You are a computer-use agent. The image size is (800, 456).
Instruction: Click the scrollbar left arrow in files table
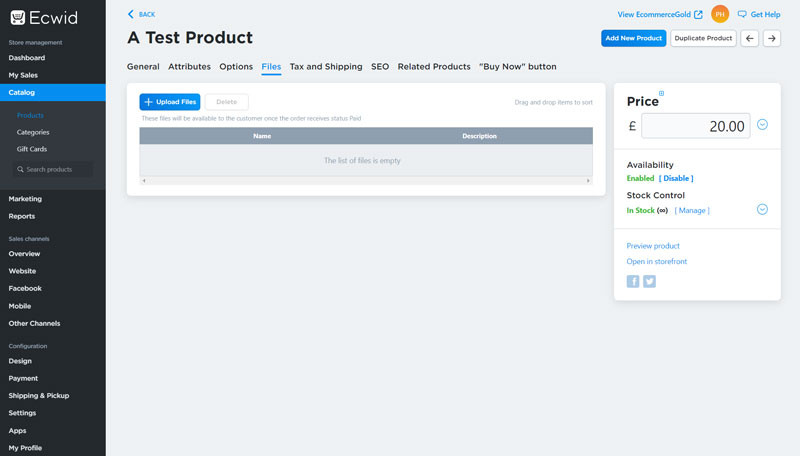tap(144, 181)
